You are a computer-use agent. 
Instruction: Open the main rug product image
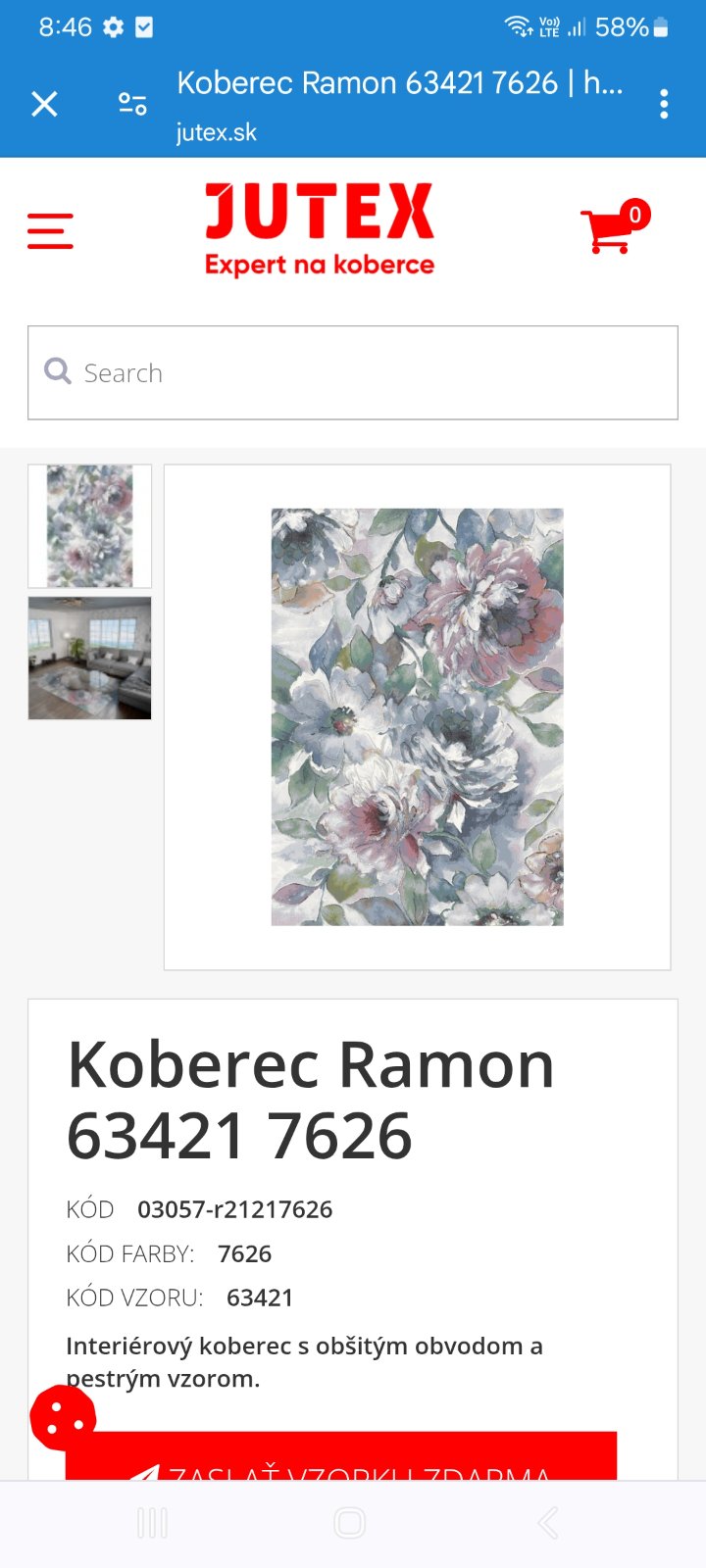point(418,716)
